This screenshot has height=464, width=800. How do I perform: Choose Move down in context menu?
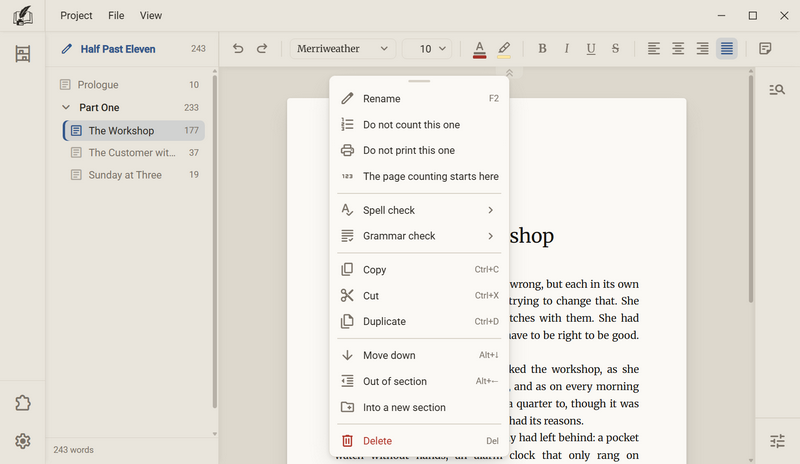point(419,355)
